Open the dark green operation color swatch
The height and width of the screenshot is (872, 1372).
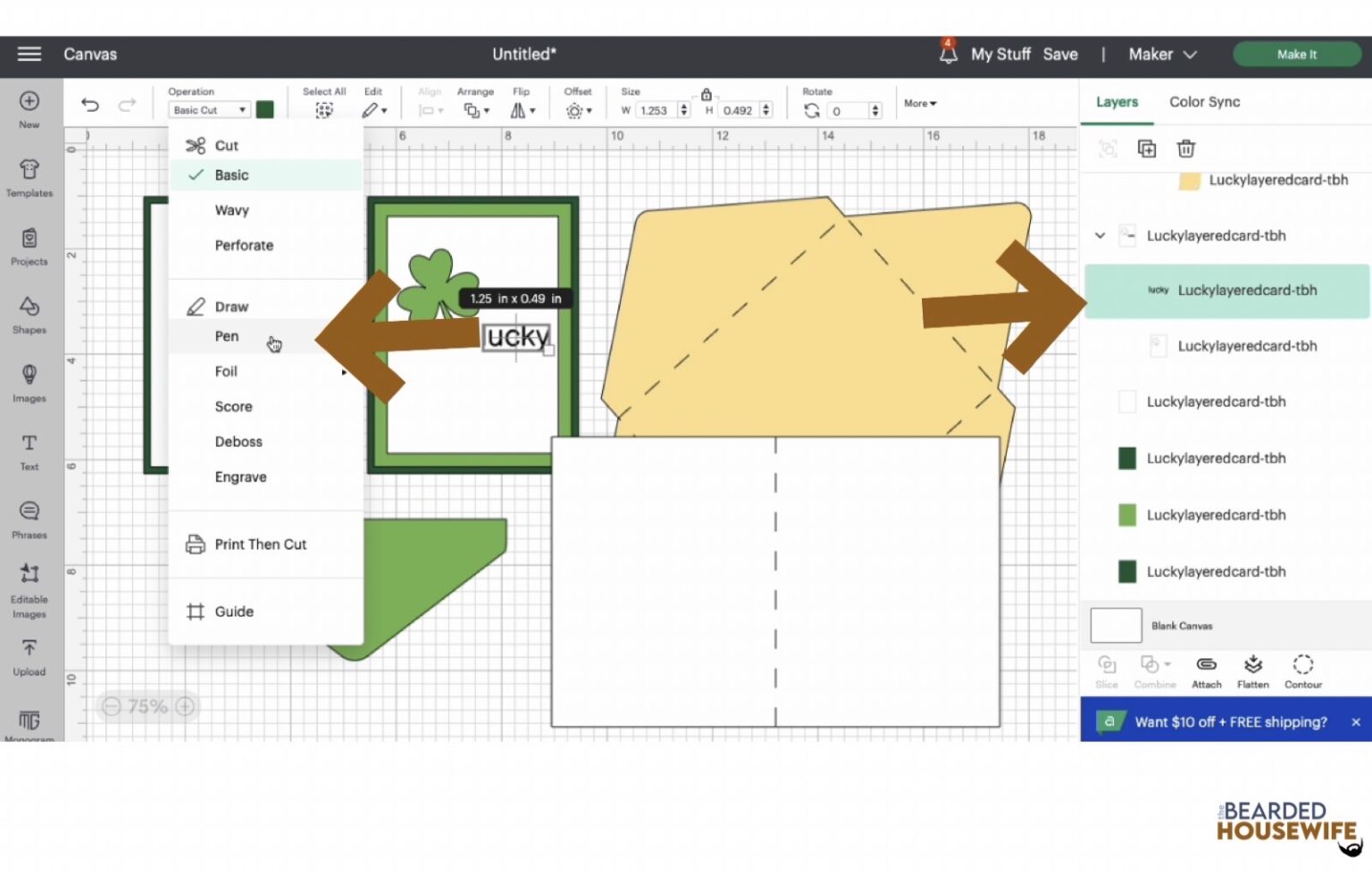tap(265, 110)
